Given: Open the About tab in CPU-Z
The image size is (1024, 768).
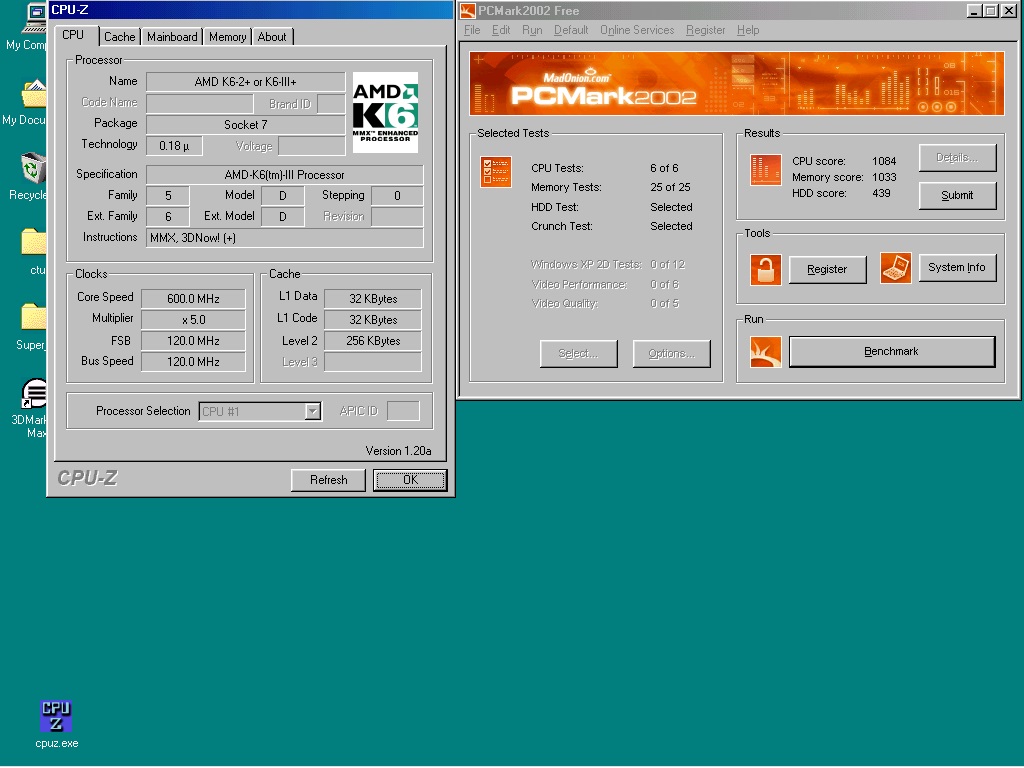Looking at the screenshot, I should (272, 37).
